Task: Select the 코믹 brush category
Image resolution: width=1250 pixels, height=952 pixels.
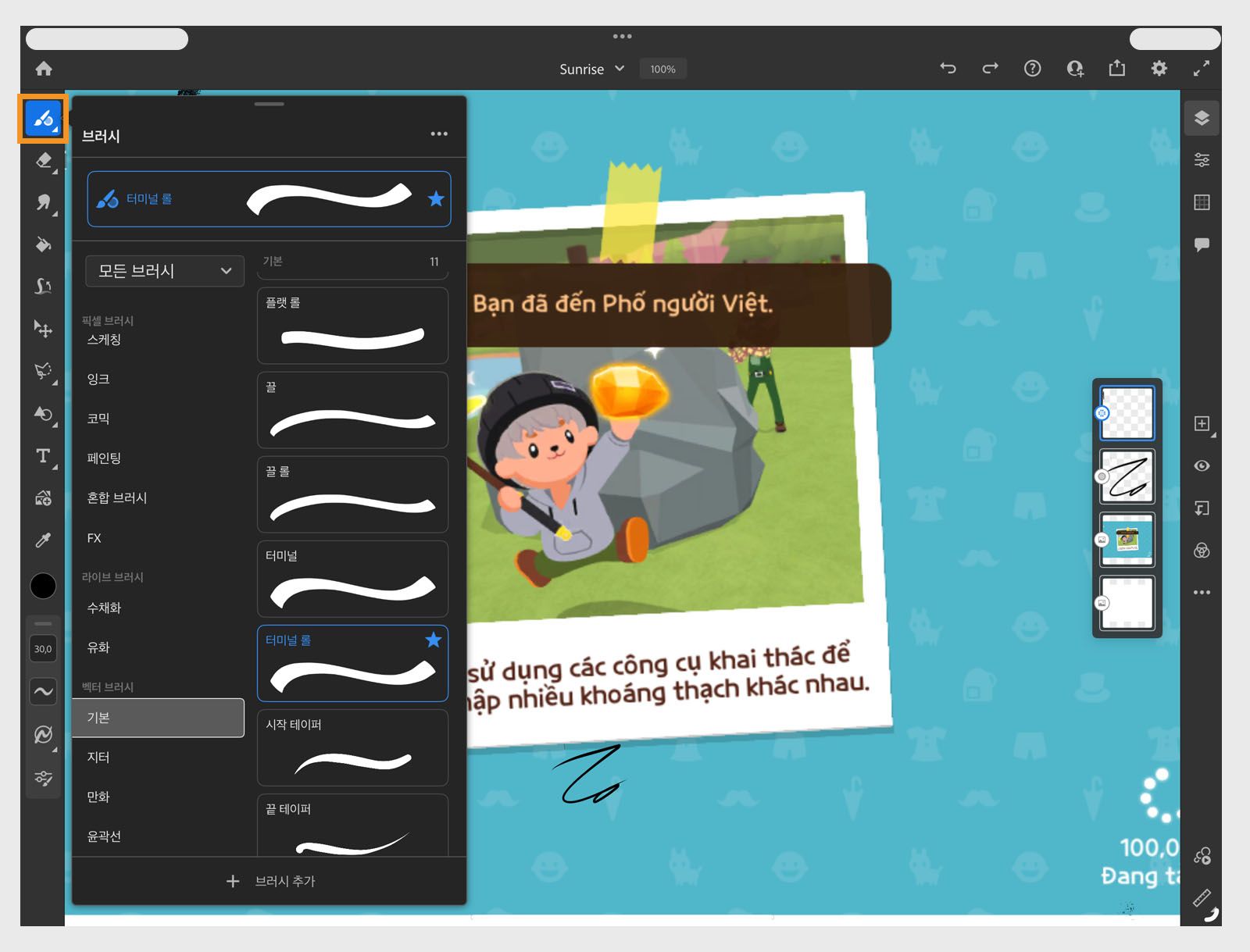Action: point(158,419)
